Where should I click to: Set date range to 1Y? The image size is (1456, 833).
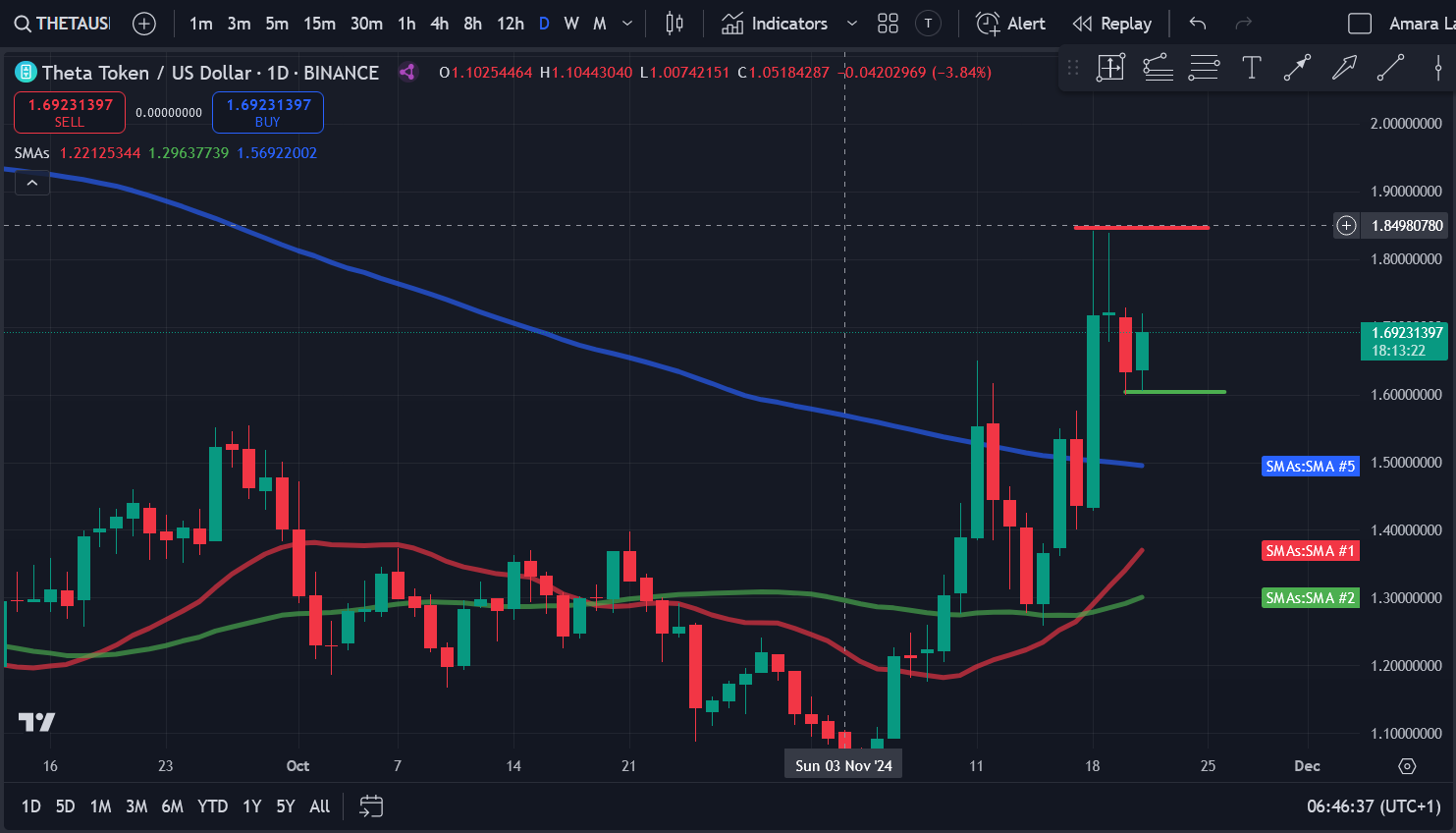click(252, 806)
